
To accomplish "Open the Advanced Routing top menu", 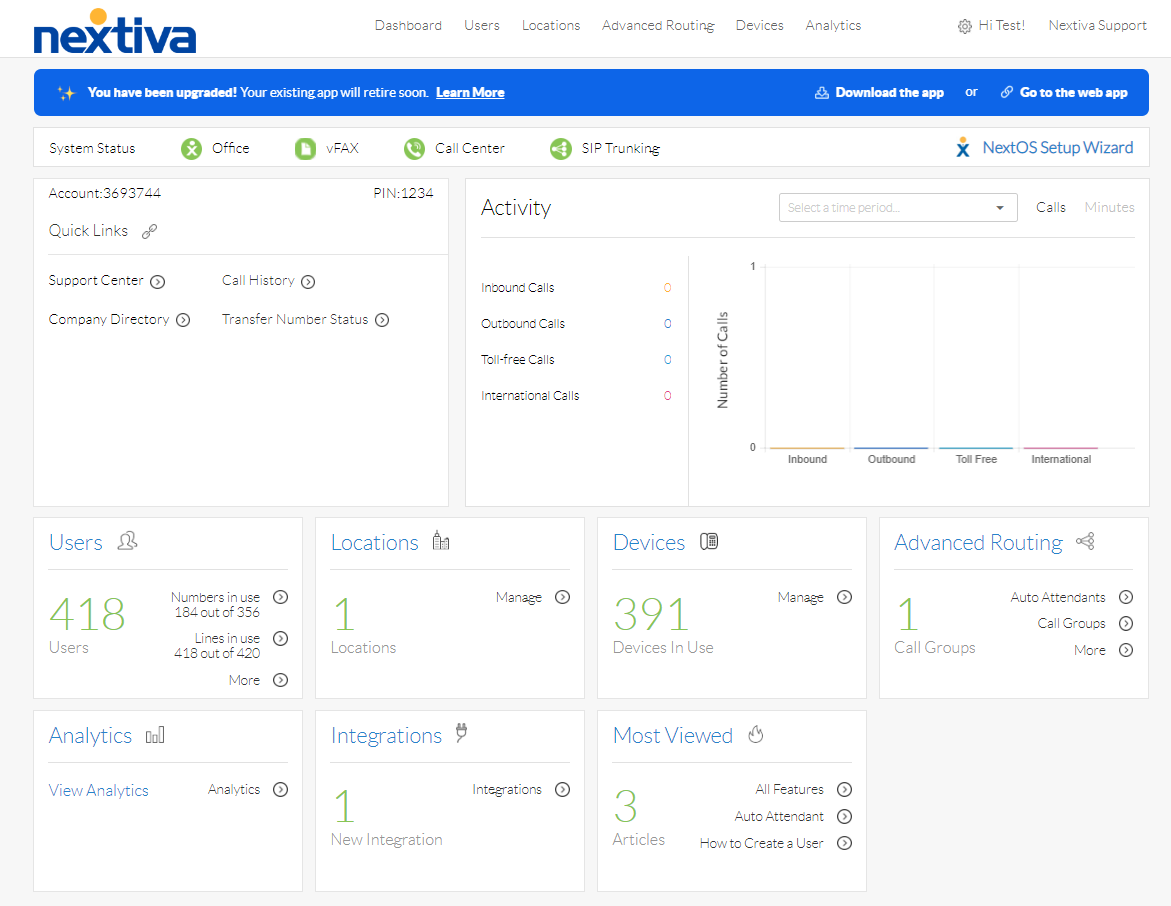I will tap(658, 25).
